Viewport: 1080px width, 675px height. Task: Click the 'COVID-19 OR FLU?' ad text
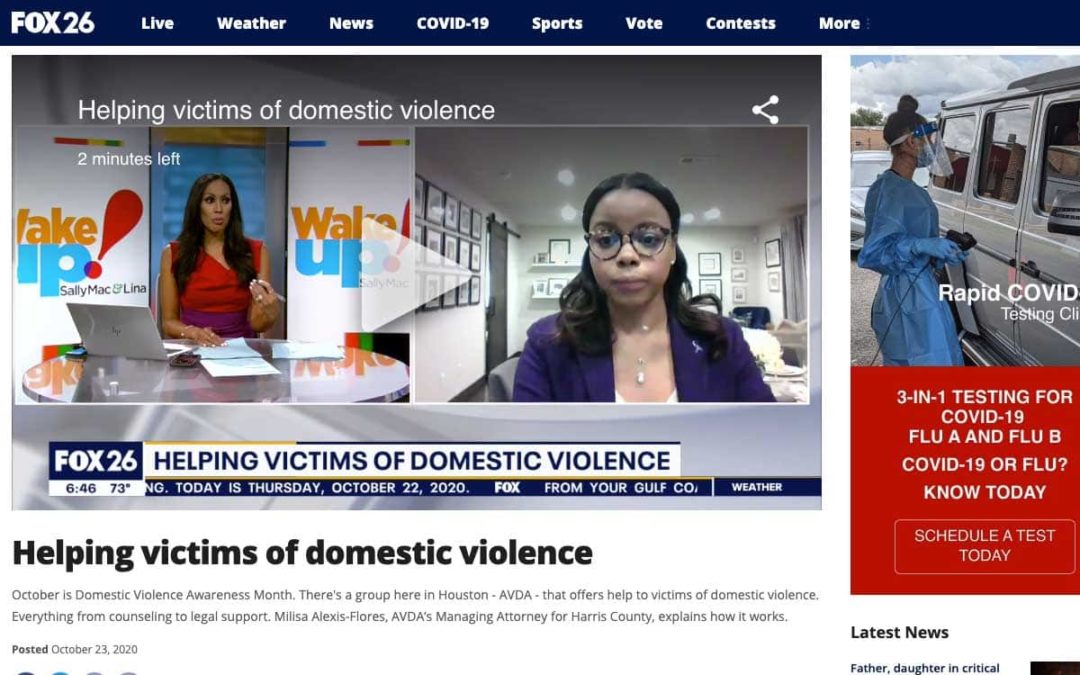[x=984, y=464]
